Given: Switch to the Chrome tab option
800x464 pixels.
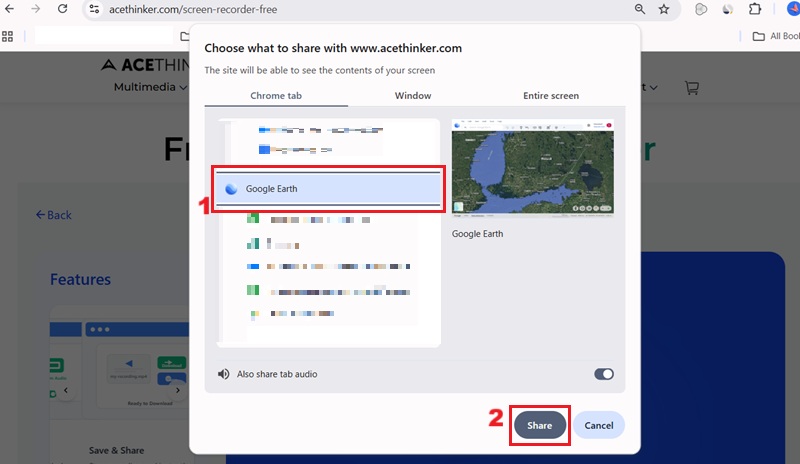Looking at the screenshot, I should [276, 95].
